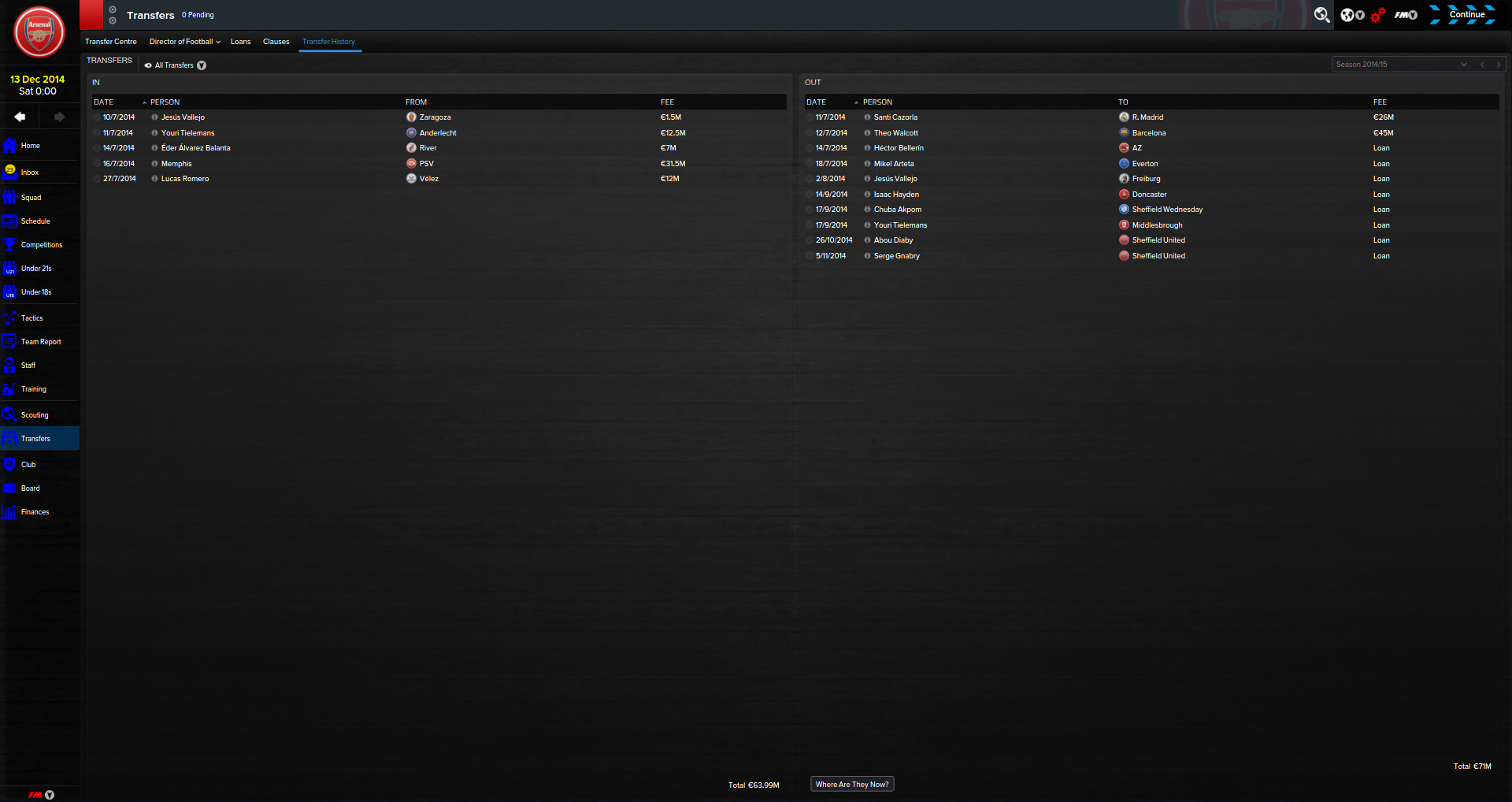Image resolution: width=1512 pixels, height=802 pixels.
Task: Open the Finances screen
Action: (x=39, y=512)
